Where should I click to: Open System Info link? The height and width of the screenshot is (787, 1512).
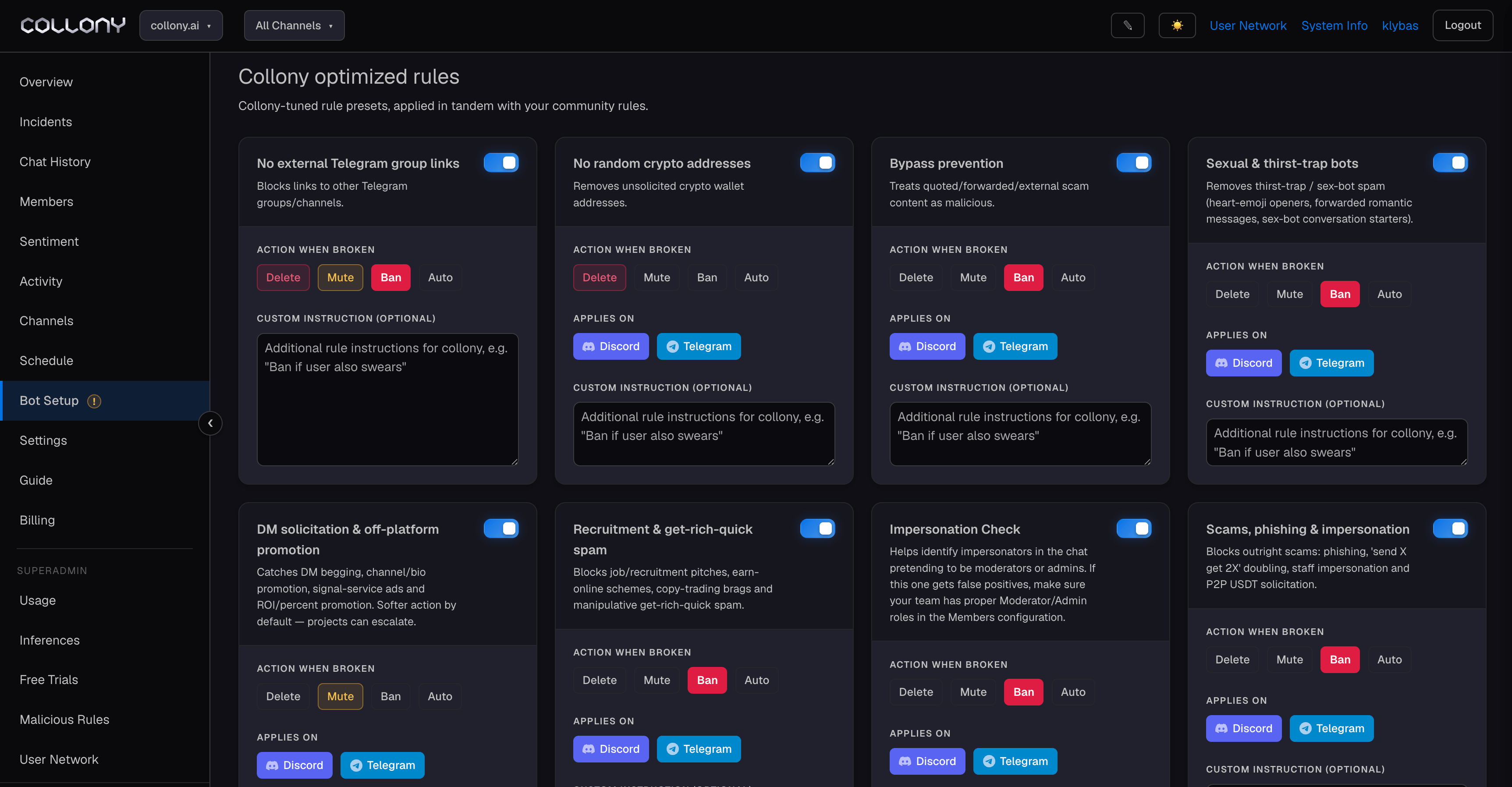click(x=1334, y=25)
